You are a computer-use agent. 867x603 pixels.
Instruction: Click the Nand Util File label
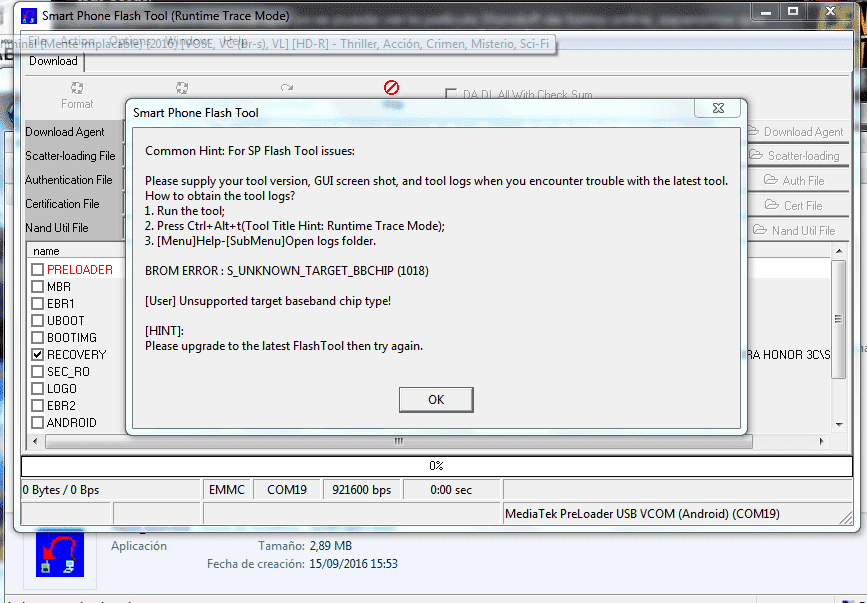pos(56,228)
